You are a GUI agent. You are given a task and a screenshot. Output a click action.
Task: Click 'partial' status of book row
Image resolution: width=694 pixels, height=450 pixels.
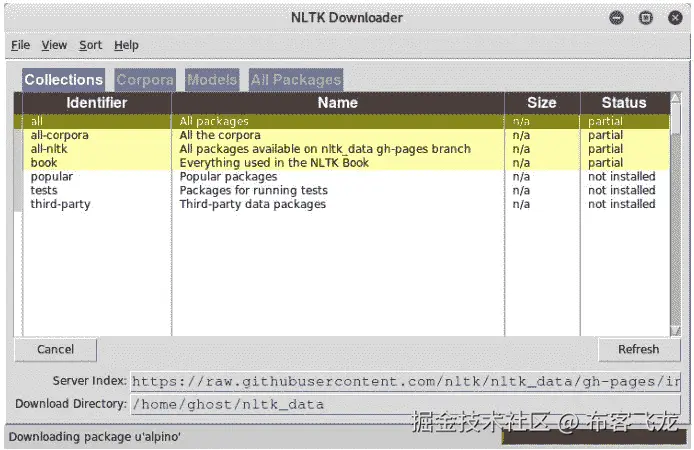point(605,163)
